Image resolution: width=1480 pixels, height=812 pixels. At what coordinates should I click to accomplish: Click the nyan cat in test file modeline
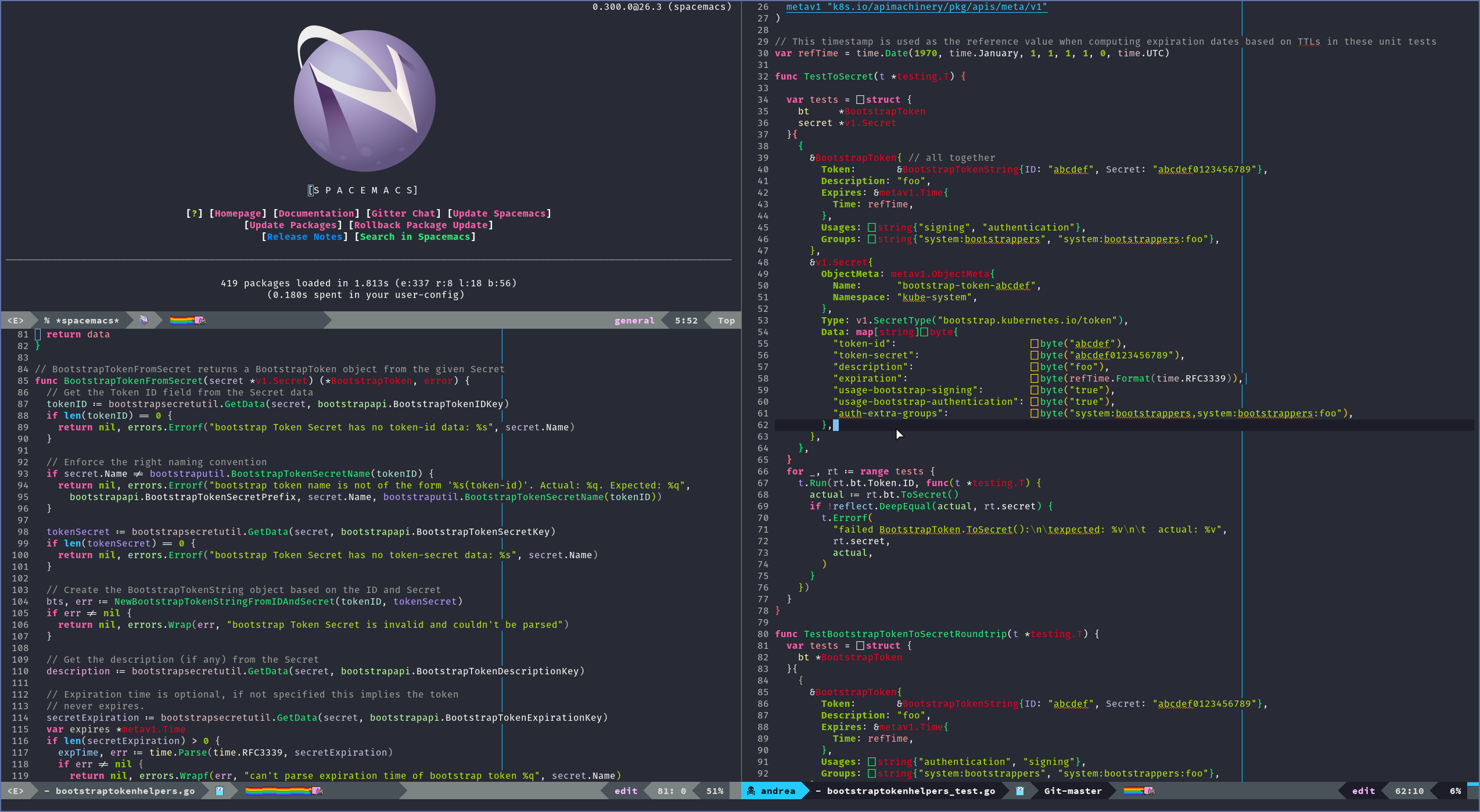pos(1149,791)
